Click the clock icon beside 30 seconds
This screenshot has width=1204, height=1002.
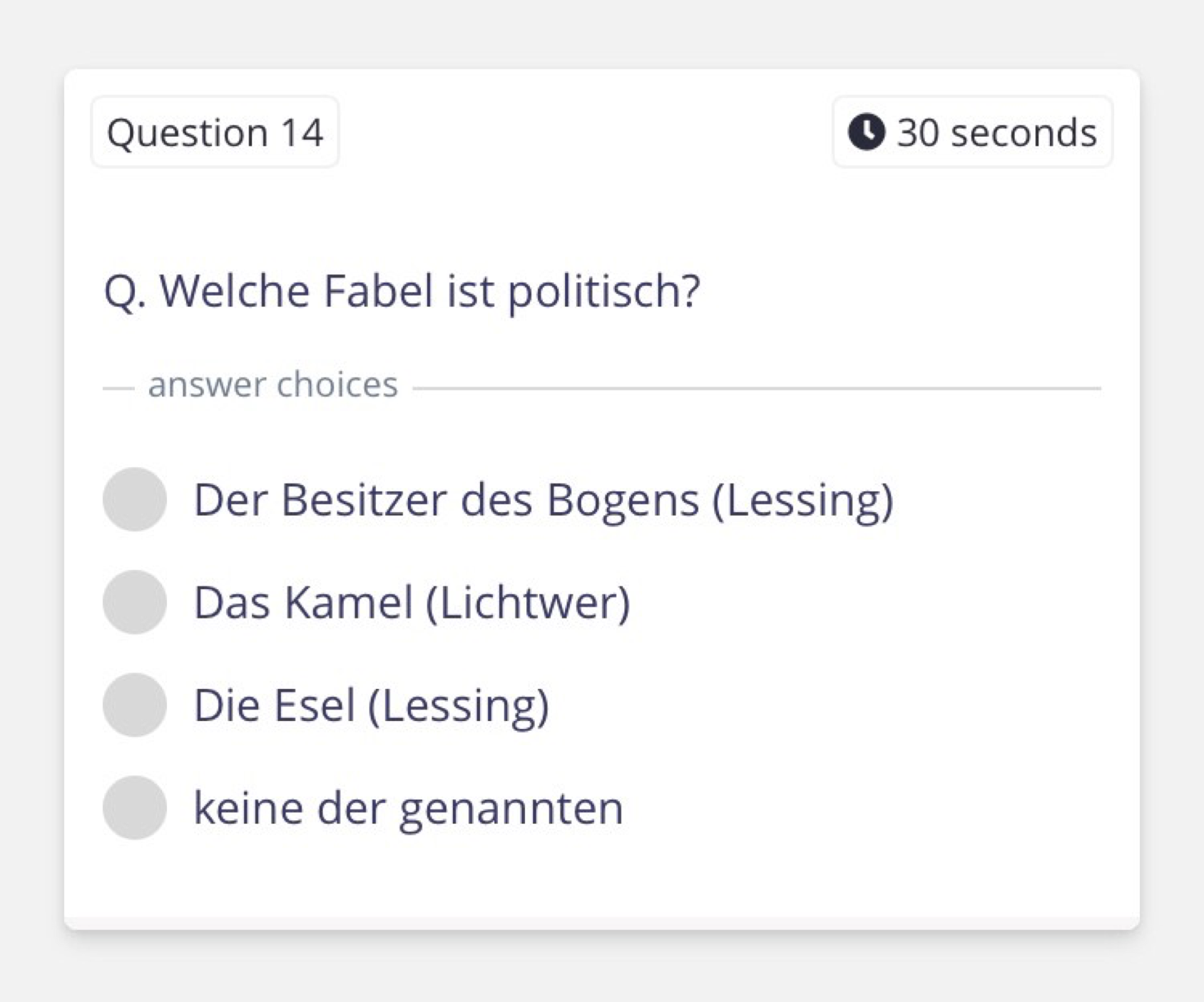pos(867,132)
